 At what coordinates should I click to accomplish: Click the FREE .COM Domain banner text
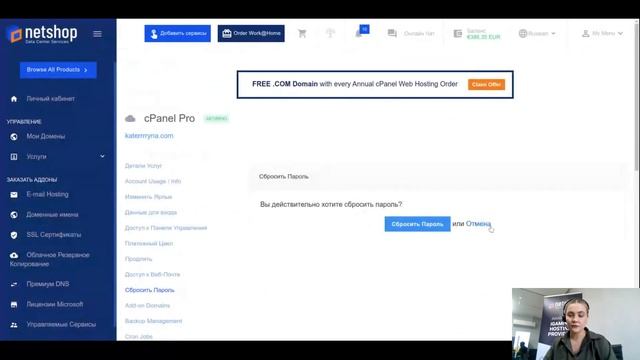click(355, 84)
